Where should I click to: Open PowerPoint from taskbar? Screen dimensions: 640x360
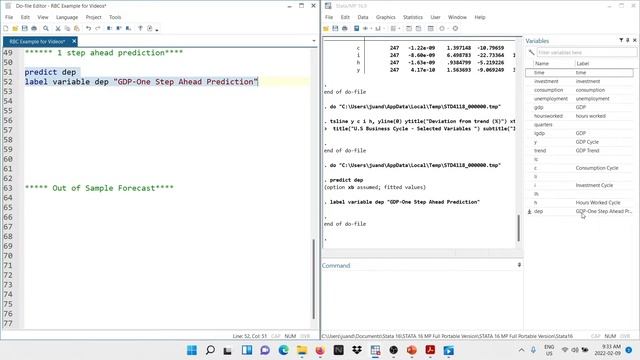click(411, 350)
